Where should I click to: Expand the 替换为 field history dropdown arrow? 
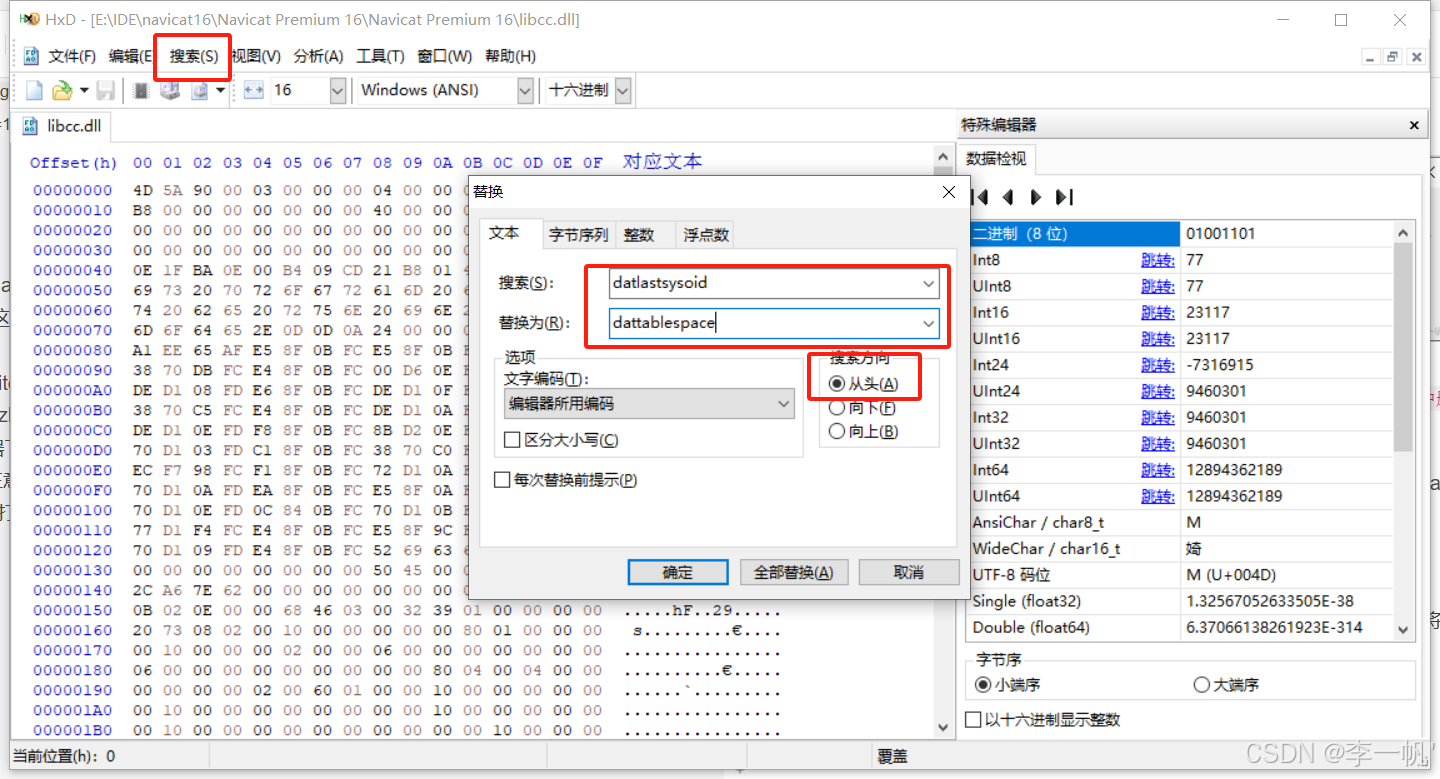(x=929, y=323)
